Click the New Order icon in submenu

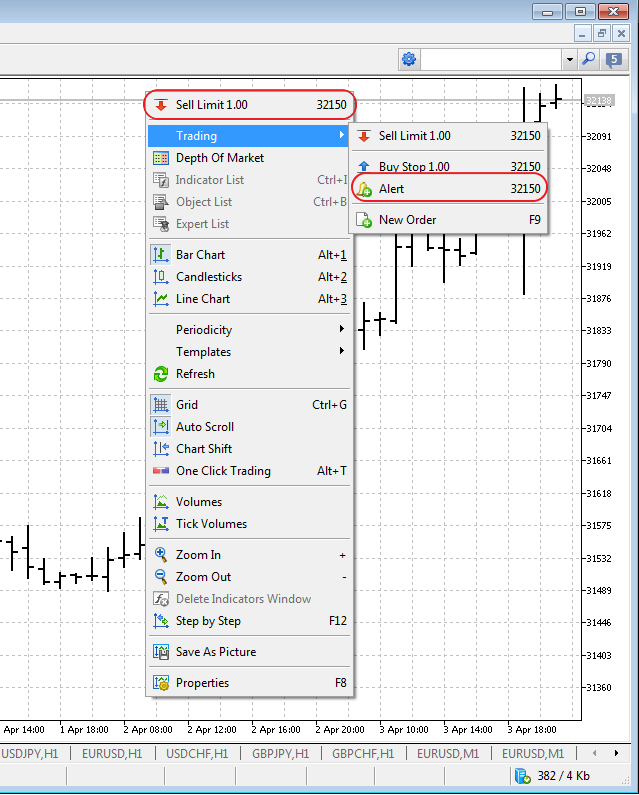pos(364,220)
